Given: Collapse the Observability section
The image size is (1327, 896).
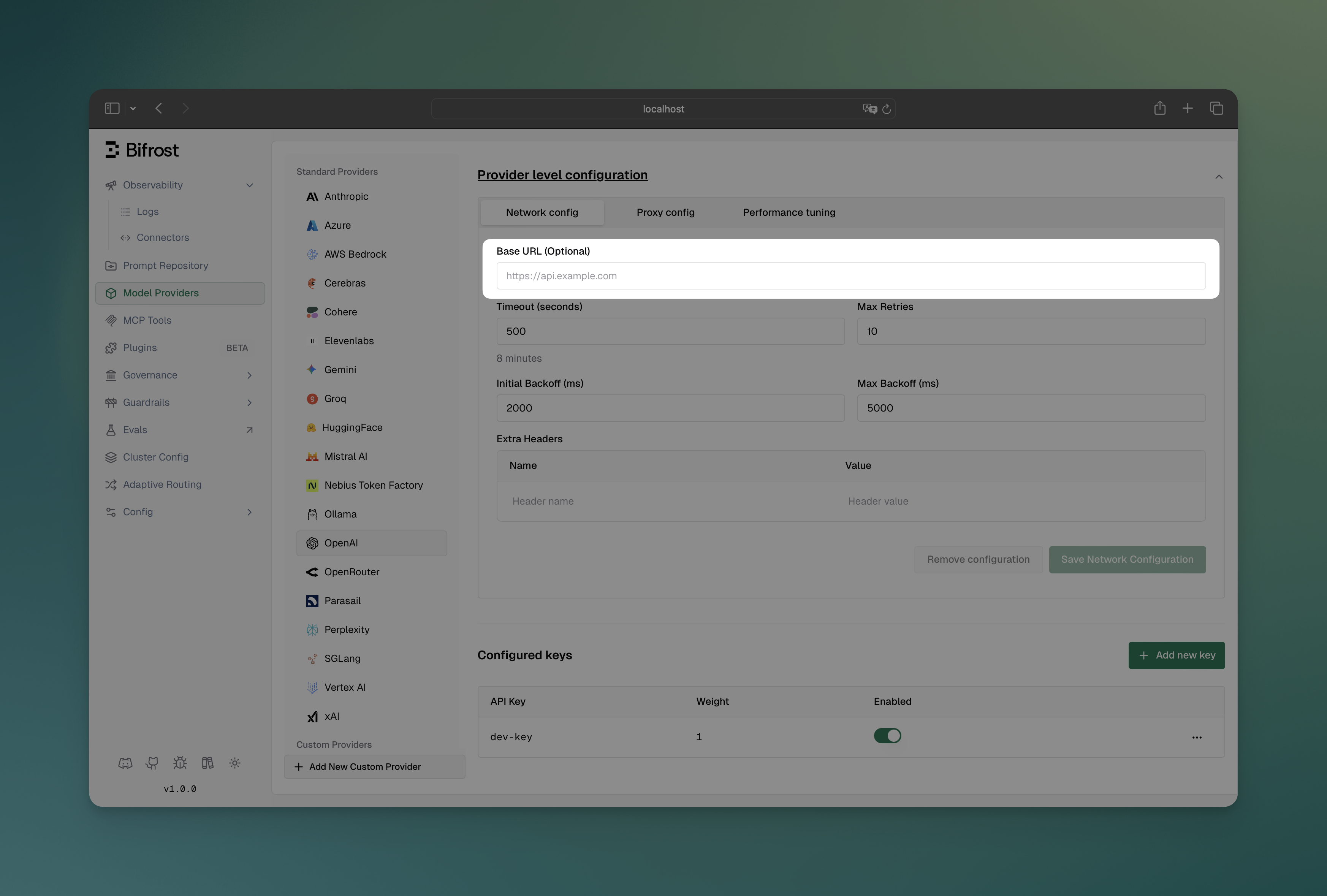Looking at the screenshot, I should pos(250,184).
